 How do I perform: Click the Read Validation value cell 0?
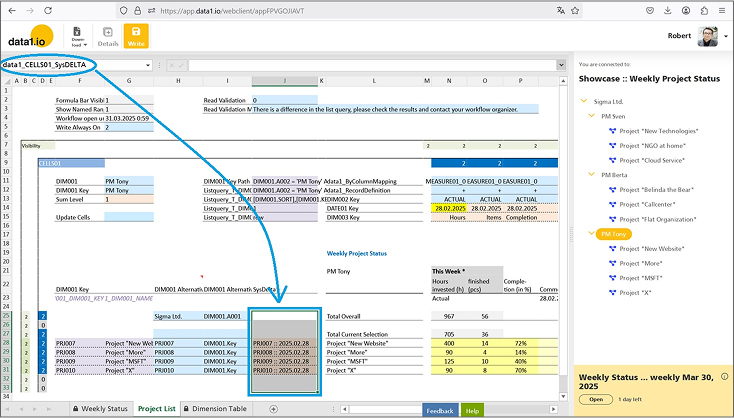pos(285,100)
